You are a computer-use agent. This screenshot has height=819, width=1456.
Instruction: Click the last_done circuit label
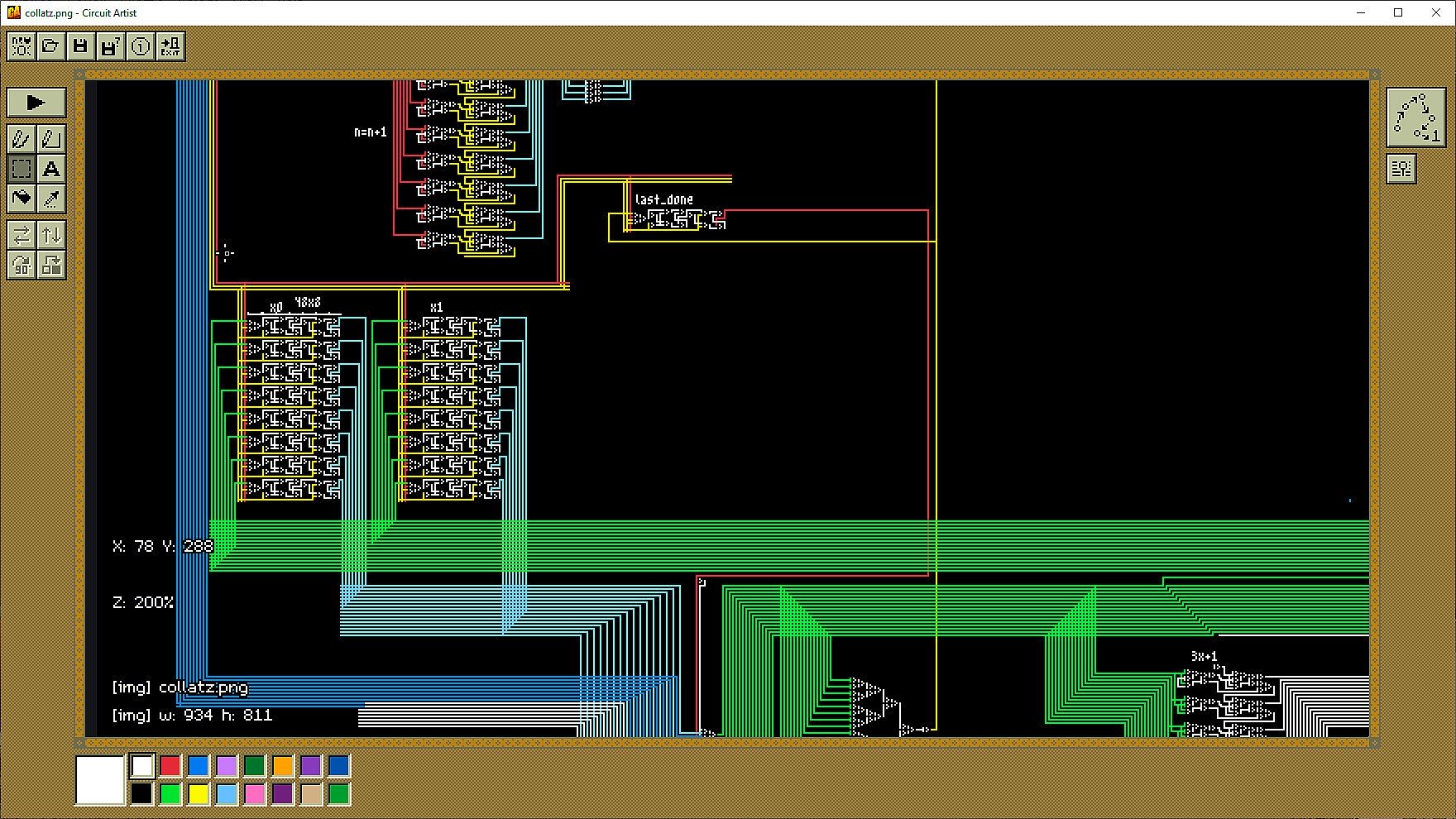pyautogui.click(x=663, y=199)
